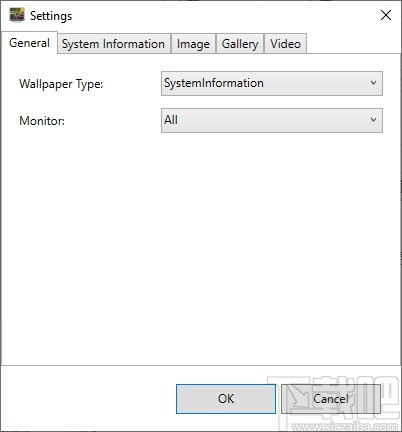This screenshot has width=402, height=432.
Task: Click the Settings title text
Action: point(51,16)
